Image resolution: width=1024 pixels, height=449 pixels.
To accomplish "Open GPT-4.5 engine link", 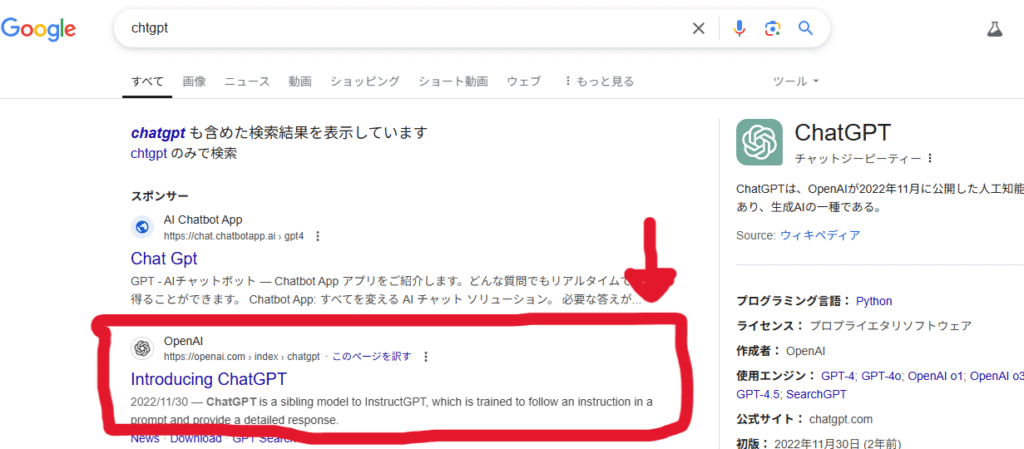I will pyautogui.click(x=758, y=394).
